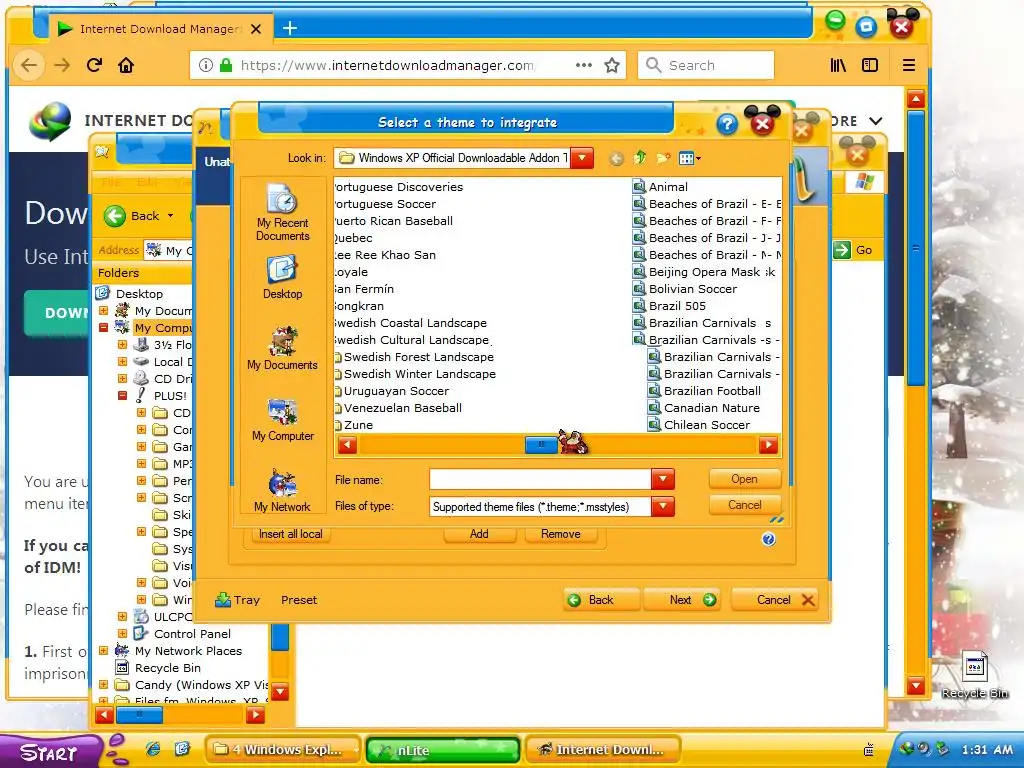Click the help question mark in the dialog title bar
Viewport: 1024px width, 768px height.
click(x=727, y=123)
